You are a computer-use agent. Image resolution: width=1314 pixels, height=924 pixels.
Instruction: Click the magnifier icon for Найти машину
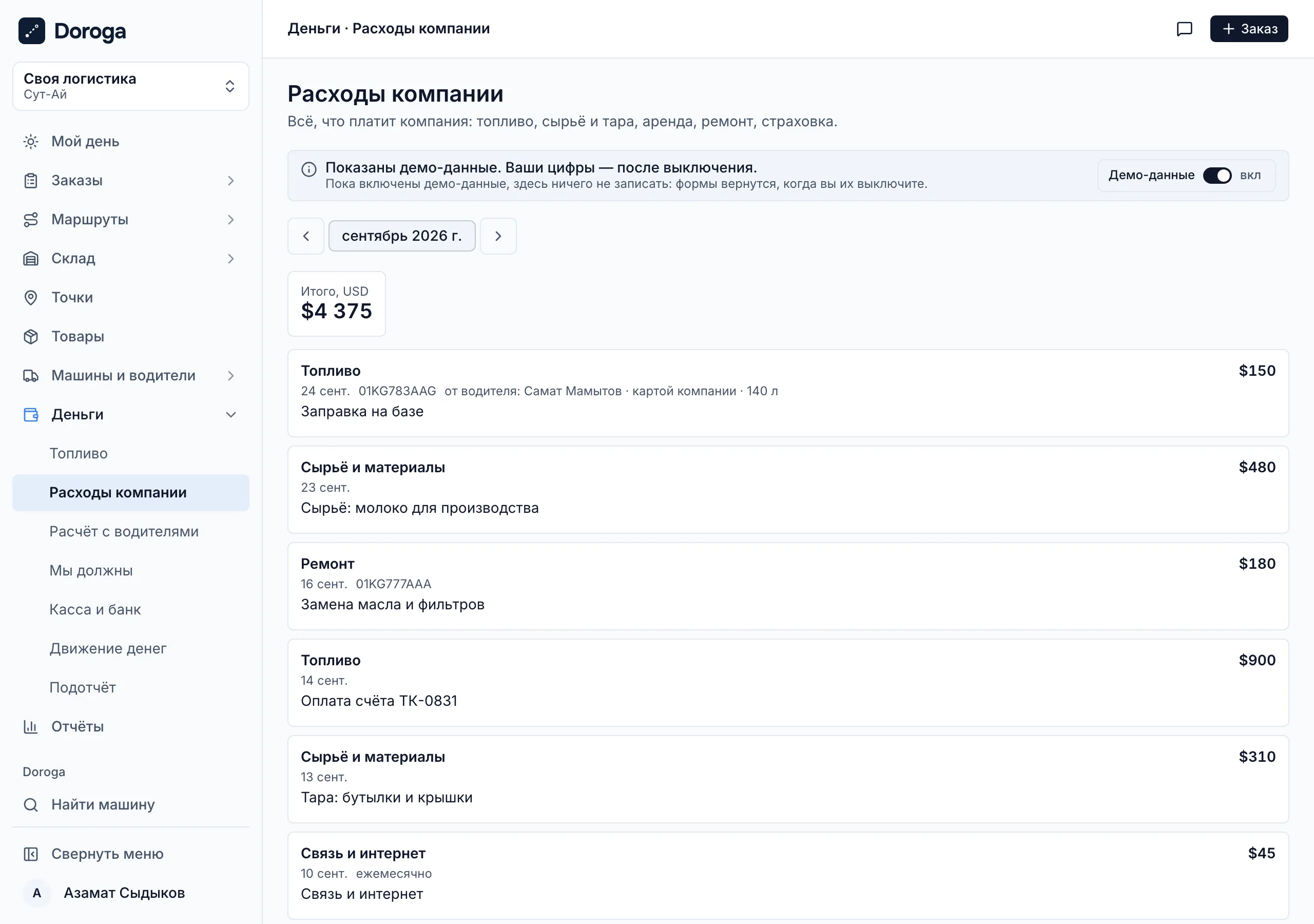[31, 804]
